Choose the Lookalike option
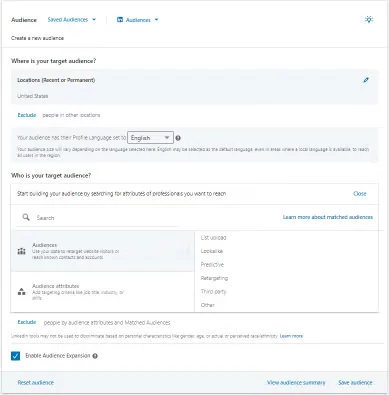This screenshot has width=389, height=395. 212,251
